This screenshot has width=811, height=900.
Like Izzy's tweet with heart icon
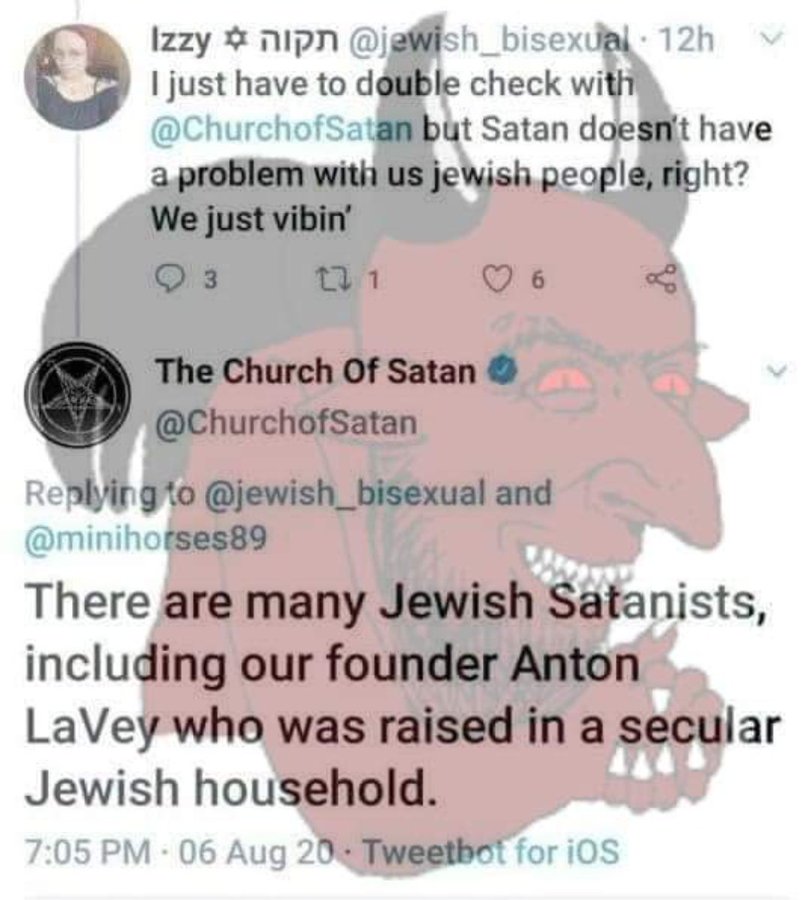tap(496, 280)
